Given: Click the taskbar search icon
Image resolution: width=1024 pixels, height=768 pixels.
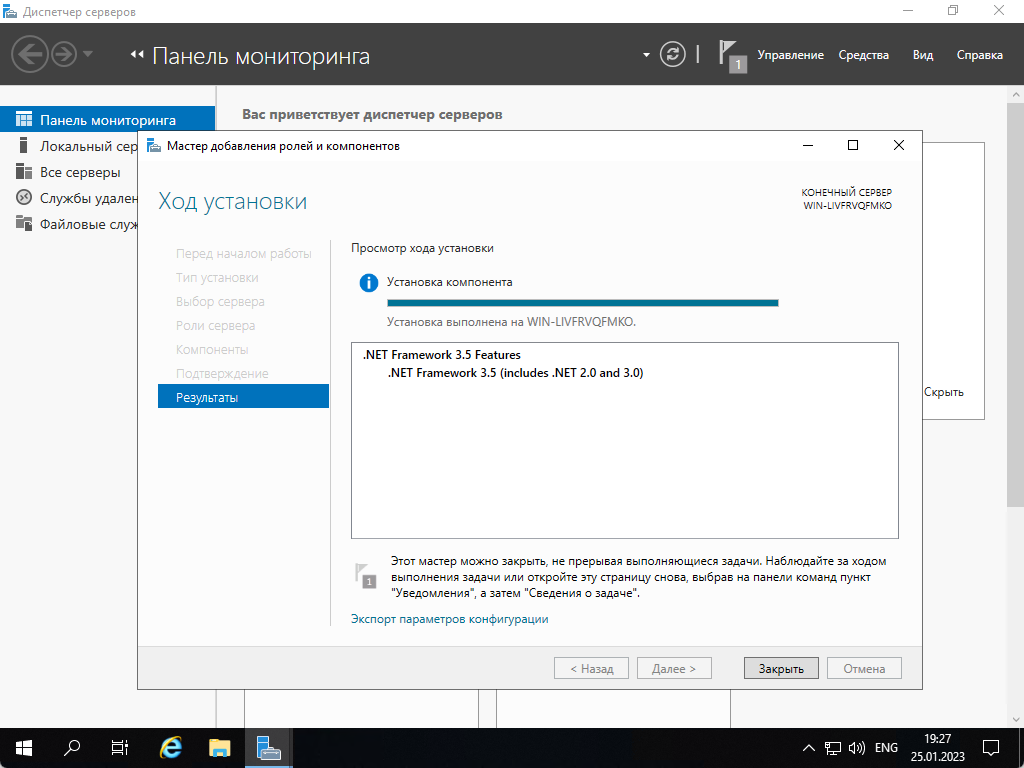Looking at the screenshot, I should pyautogui.click(x=72, y=748).
